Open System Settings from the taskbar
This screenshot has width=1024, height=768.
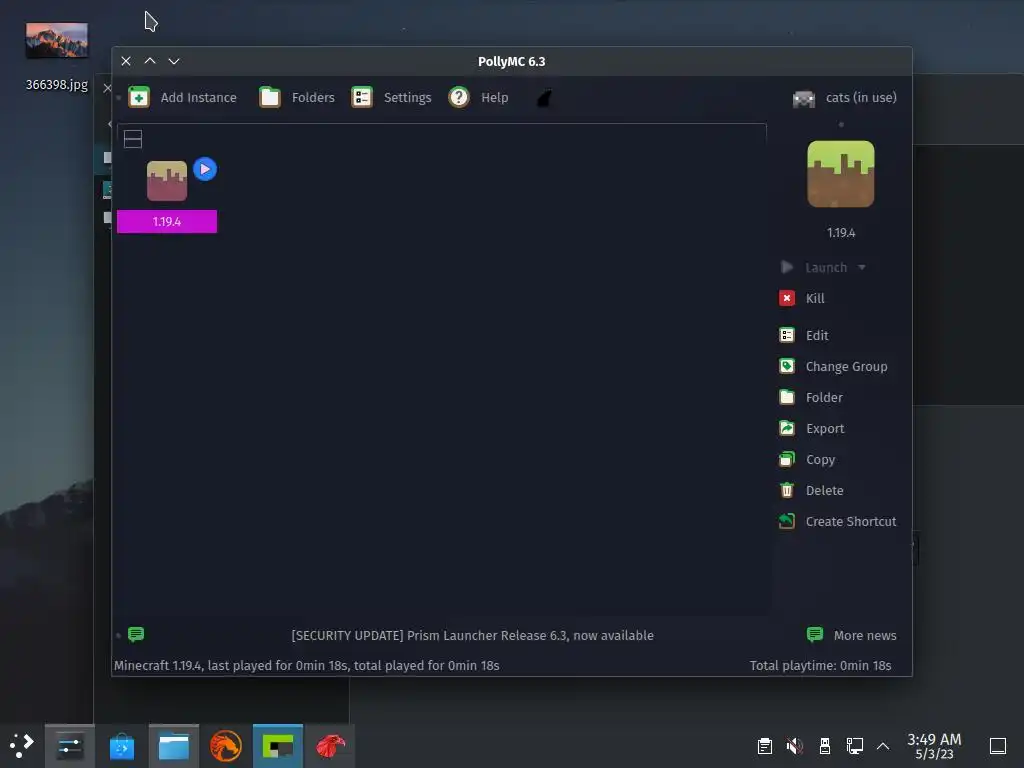pyautogui.click(x=69, y=746)
